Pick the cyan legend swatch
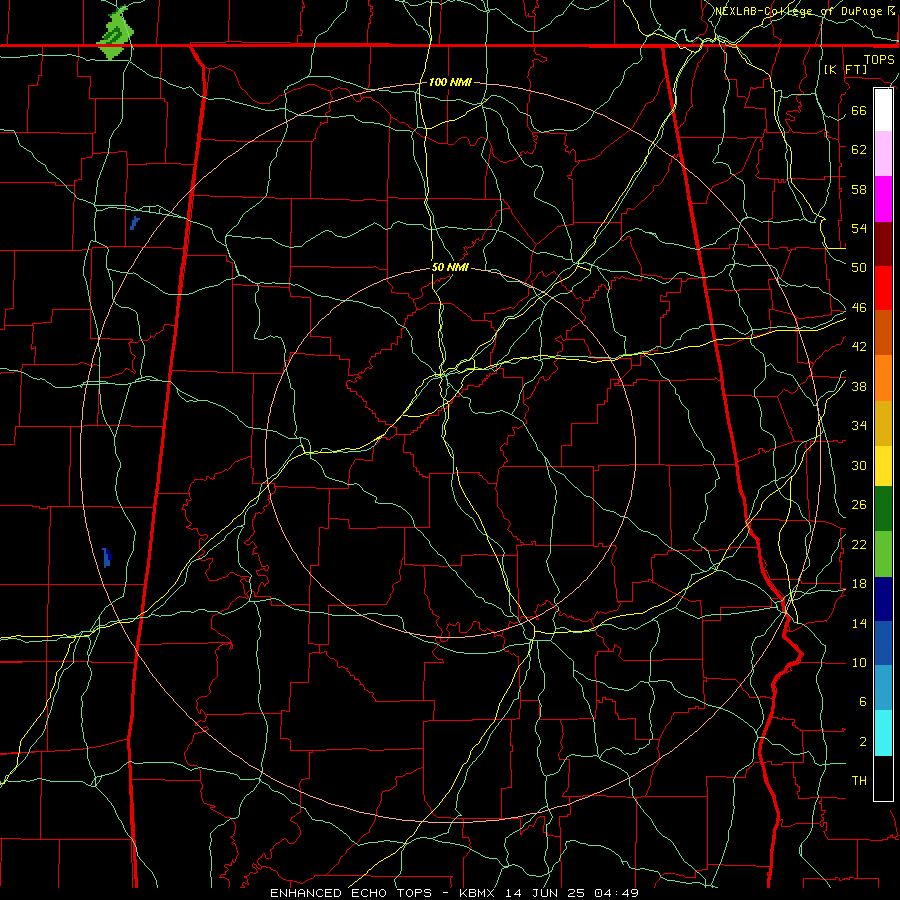 pyautogui.click(x=883, y=732)
